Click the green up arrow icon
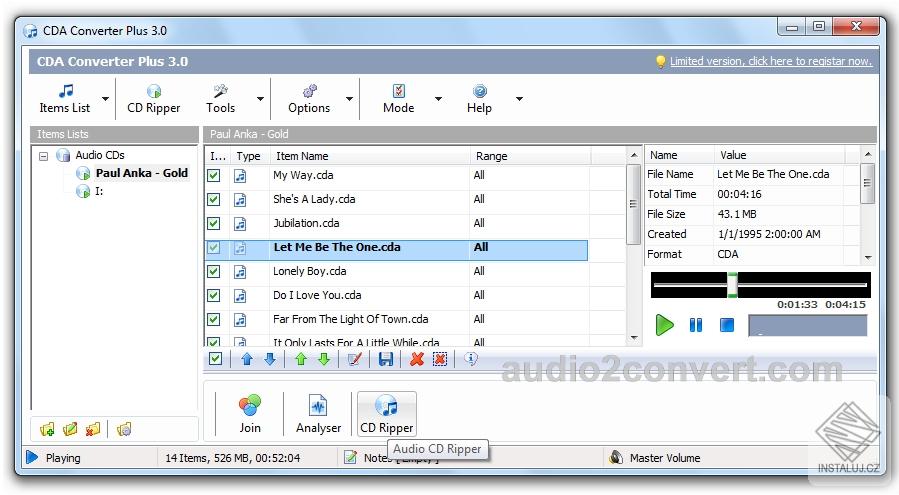 tap(301, 359)
